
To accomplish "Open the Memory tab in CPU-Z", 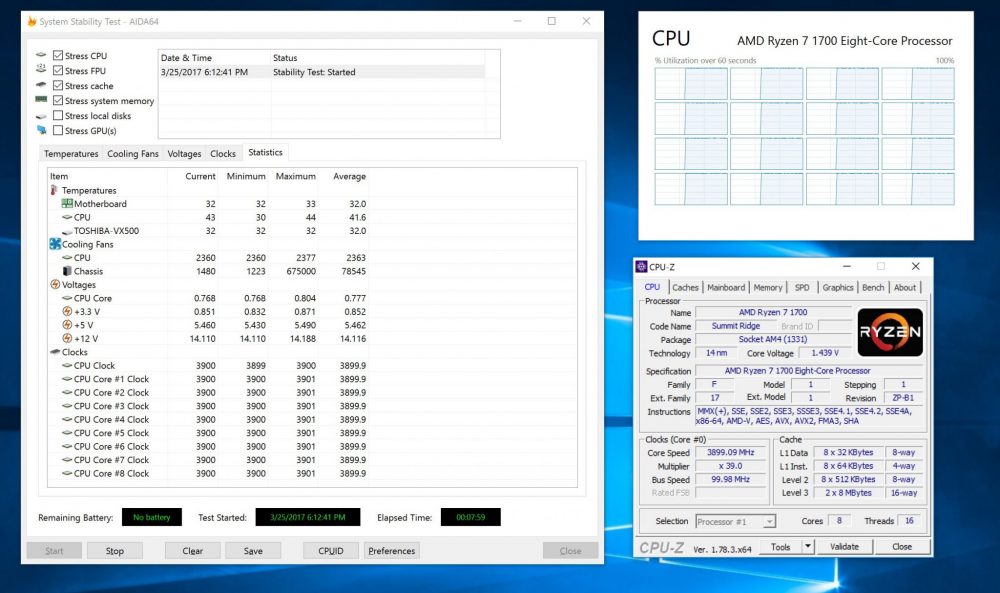I will (767, 288).
